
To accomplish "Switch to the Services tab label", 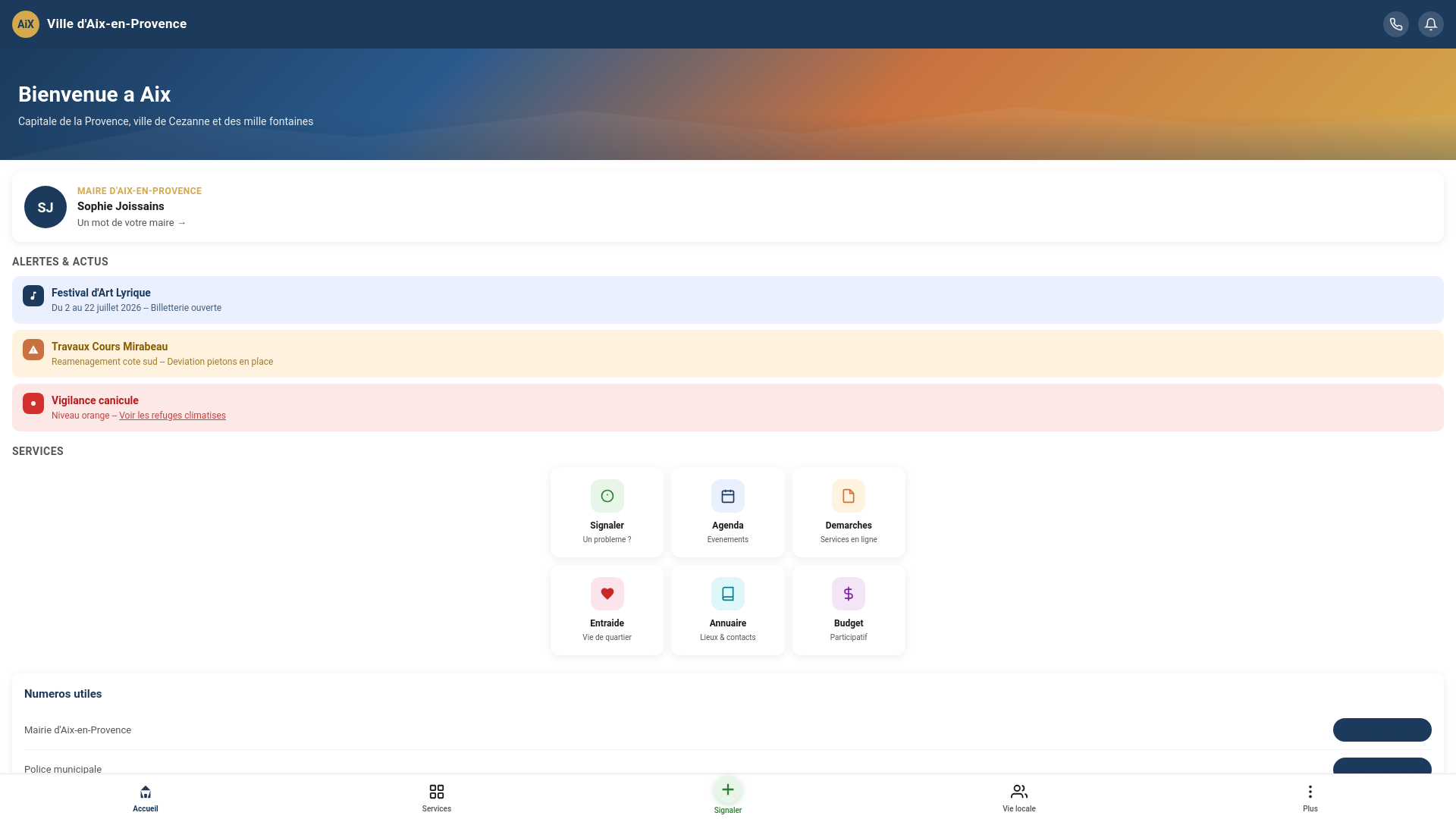I will [437, 809].
